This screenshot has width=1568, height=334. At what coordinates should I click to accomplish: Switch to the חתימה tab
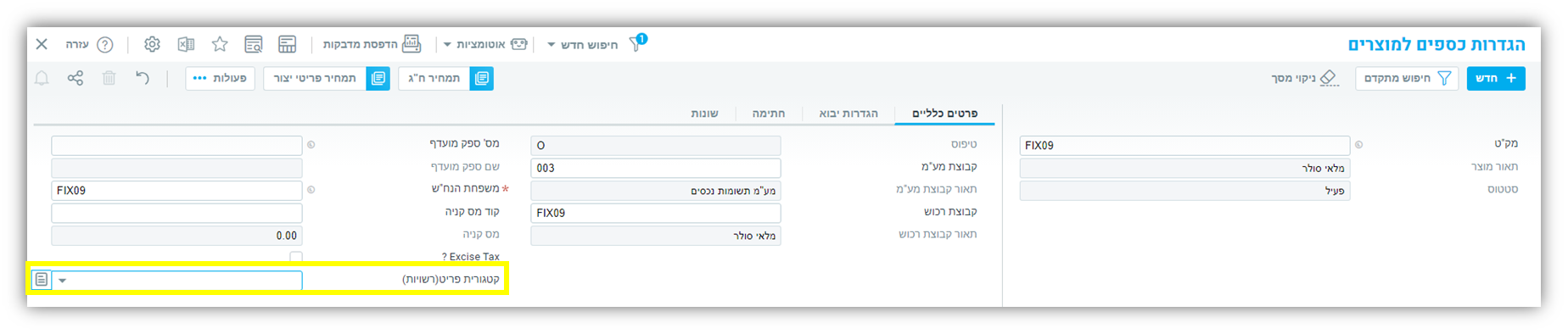click(x=769, y=113)
